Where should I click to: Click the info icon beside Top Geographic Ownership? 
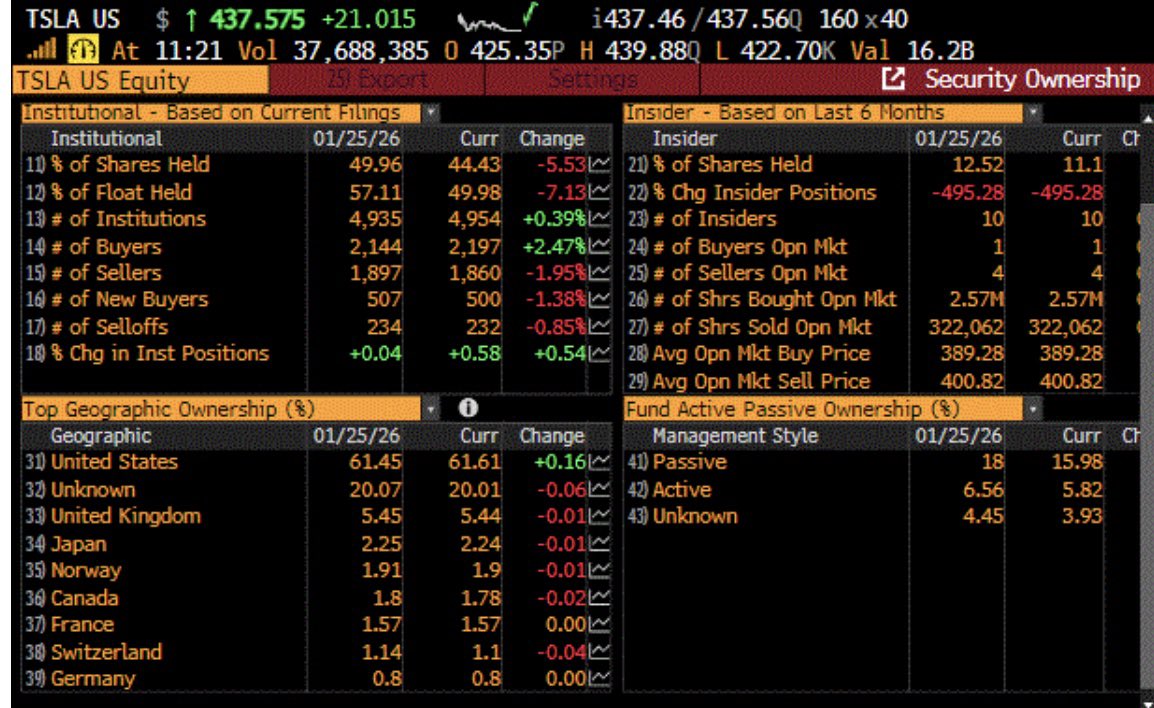click(x=468, y=408)
